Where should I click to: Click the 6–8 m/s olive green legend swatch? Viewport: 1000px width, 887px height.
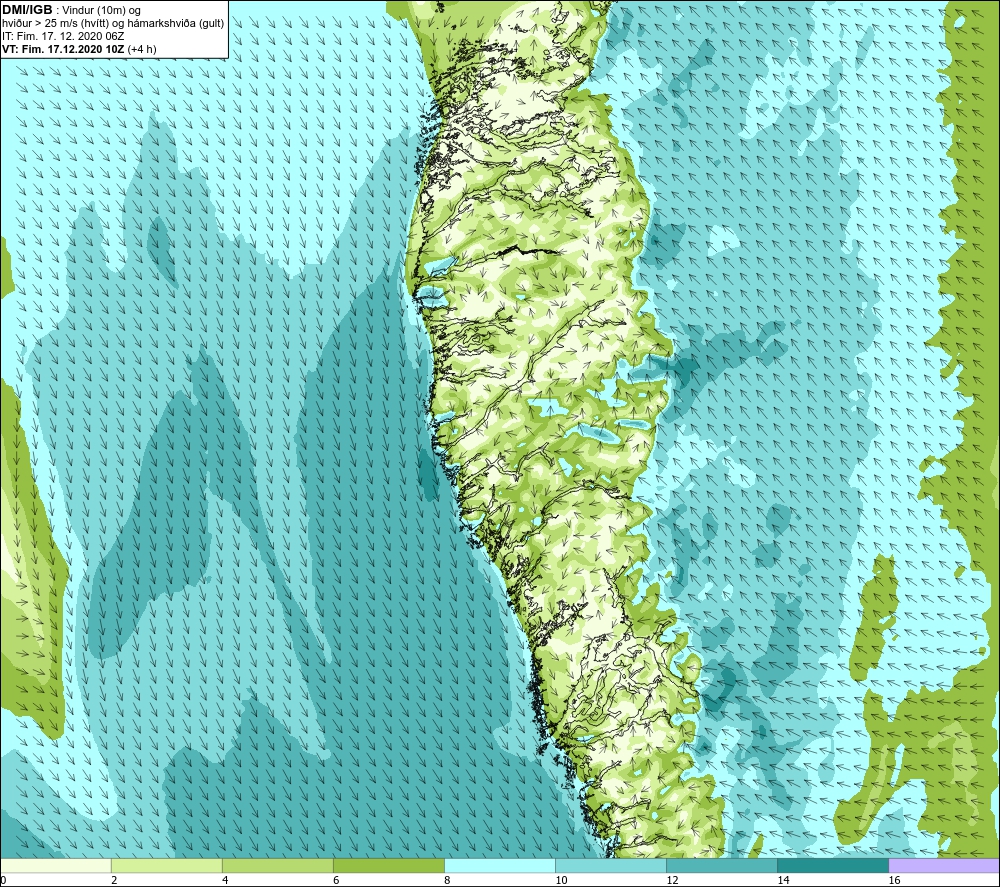pos(388,865)
